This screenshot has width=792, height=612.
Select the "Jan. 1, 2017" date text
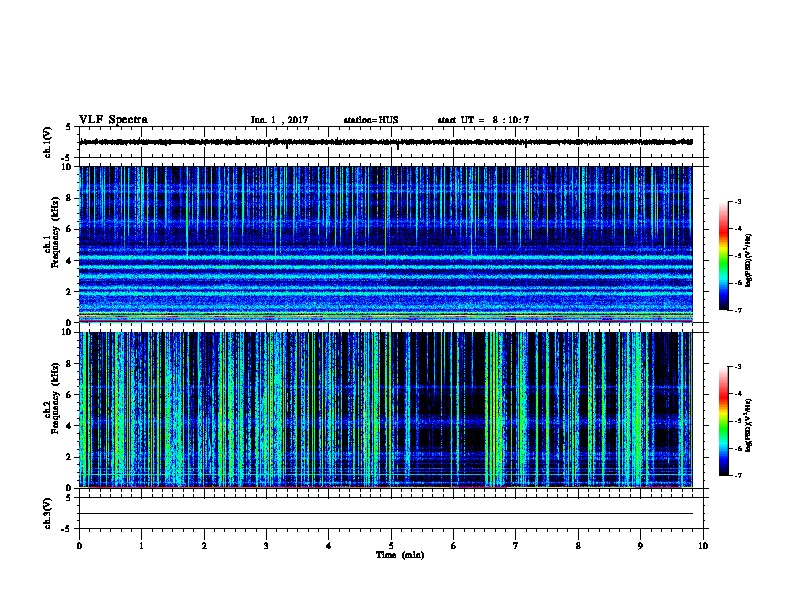(279, 120)
